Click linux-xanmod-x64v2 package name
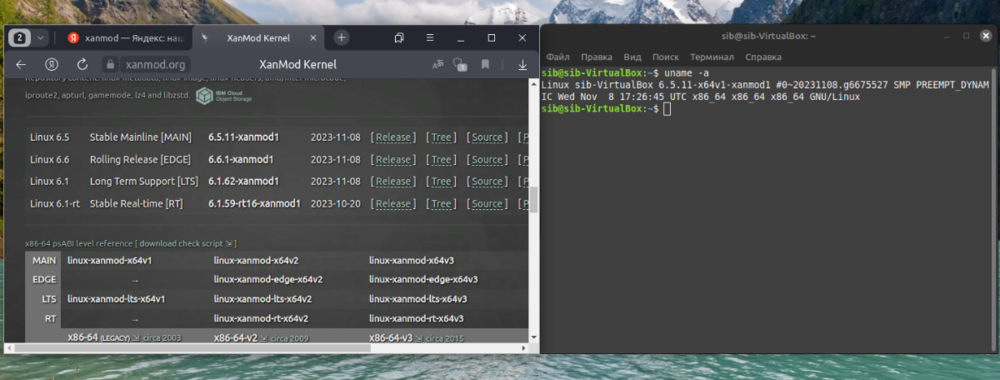This screenshot has height=380, width=1000. [256, 260]
